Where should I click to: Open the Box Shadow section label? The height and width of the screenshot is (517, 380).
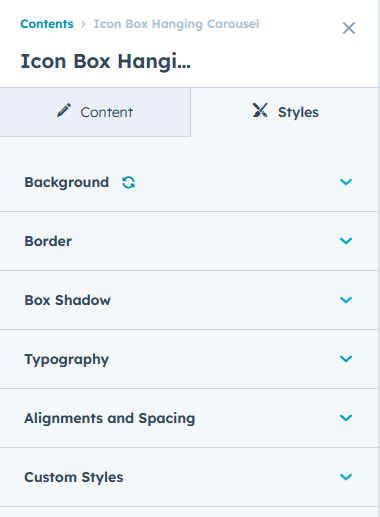pos(67,300)
